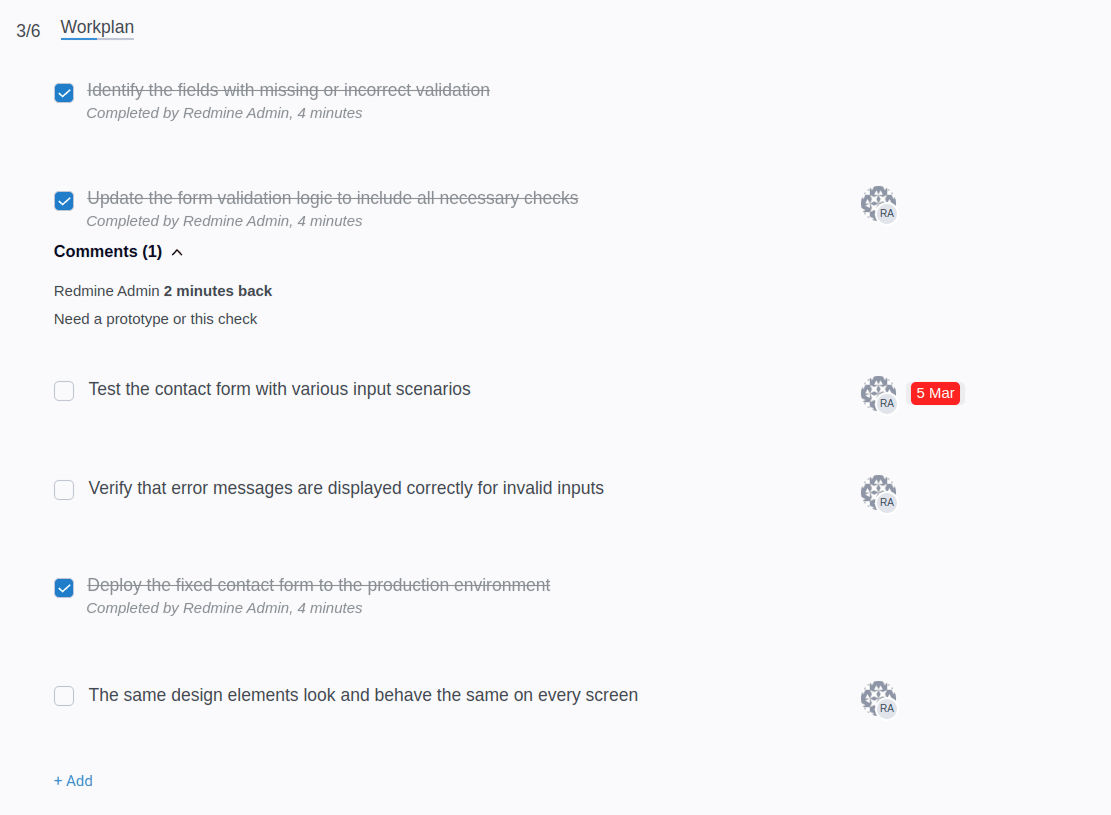
Task: Click the 3/6 progress counter
Action: [28, 30]
